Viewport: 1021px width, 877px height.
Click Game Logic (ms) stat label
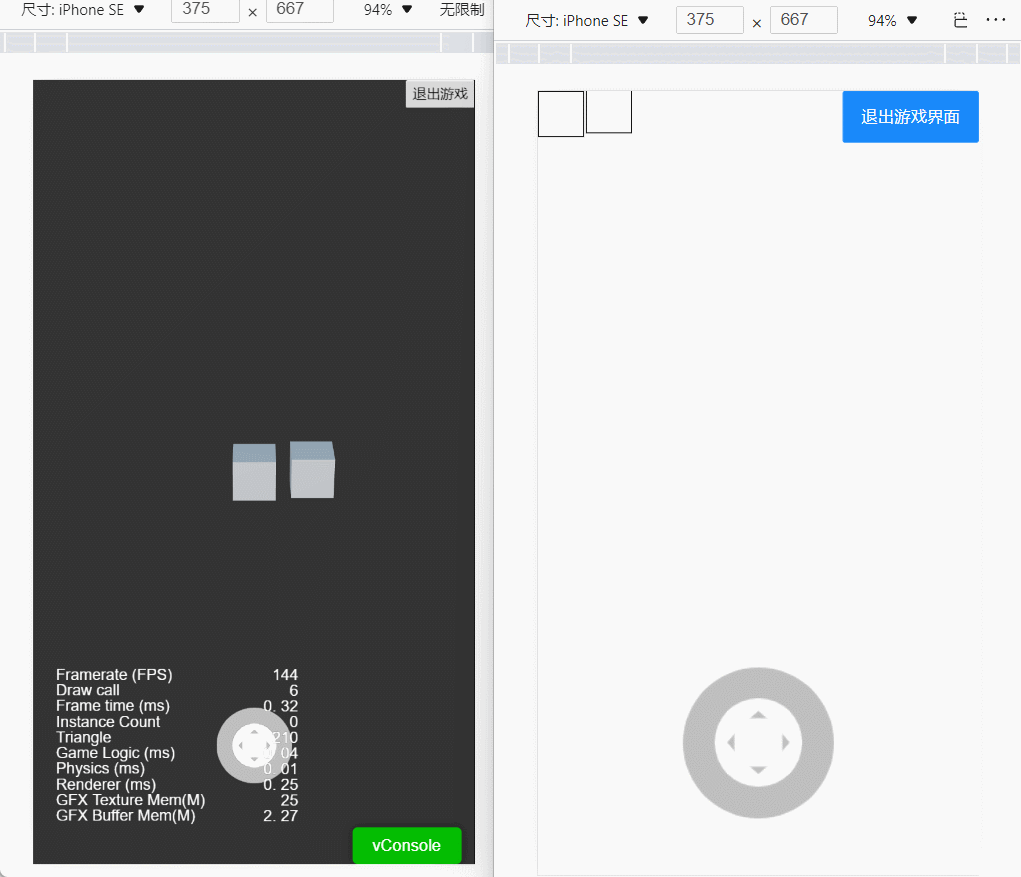(115, 753)
